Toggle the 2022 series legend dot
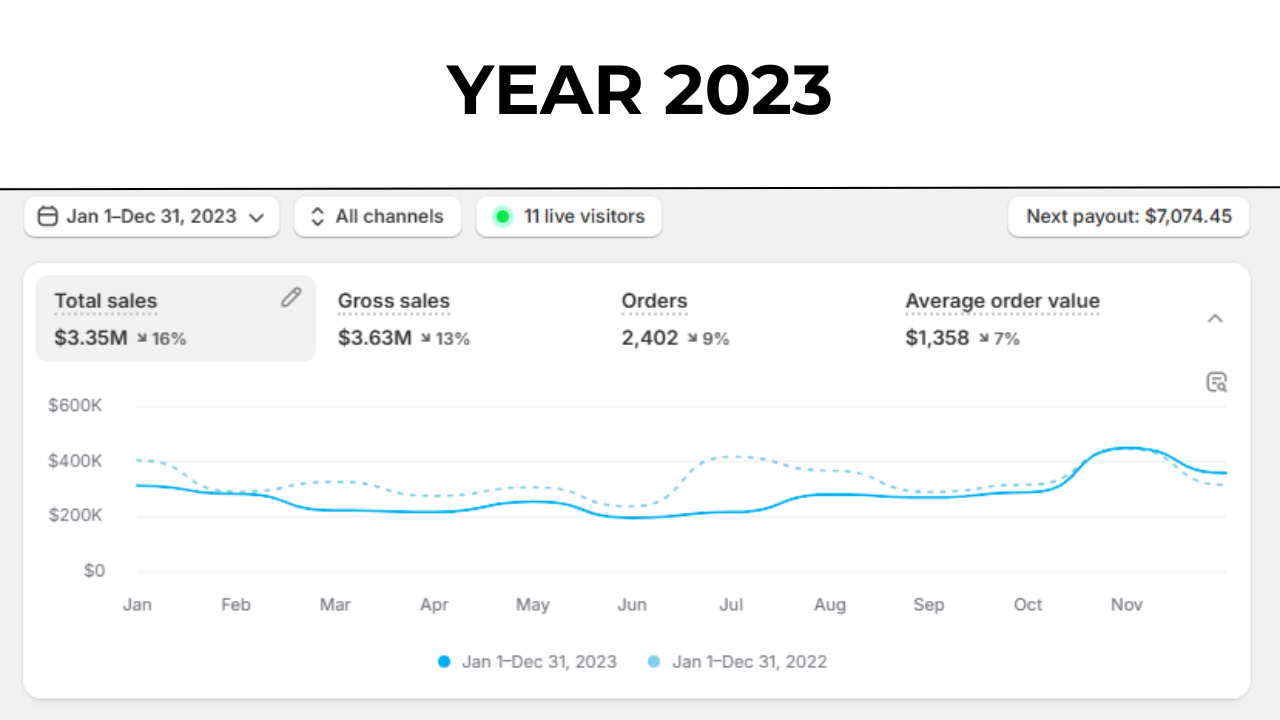Screen dimensions: 1280x720 pyautogui.click(x=654, y=662)
